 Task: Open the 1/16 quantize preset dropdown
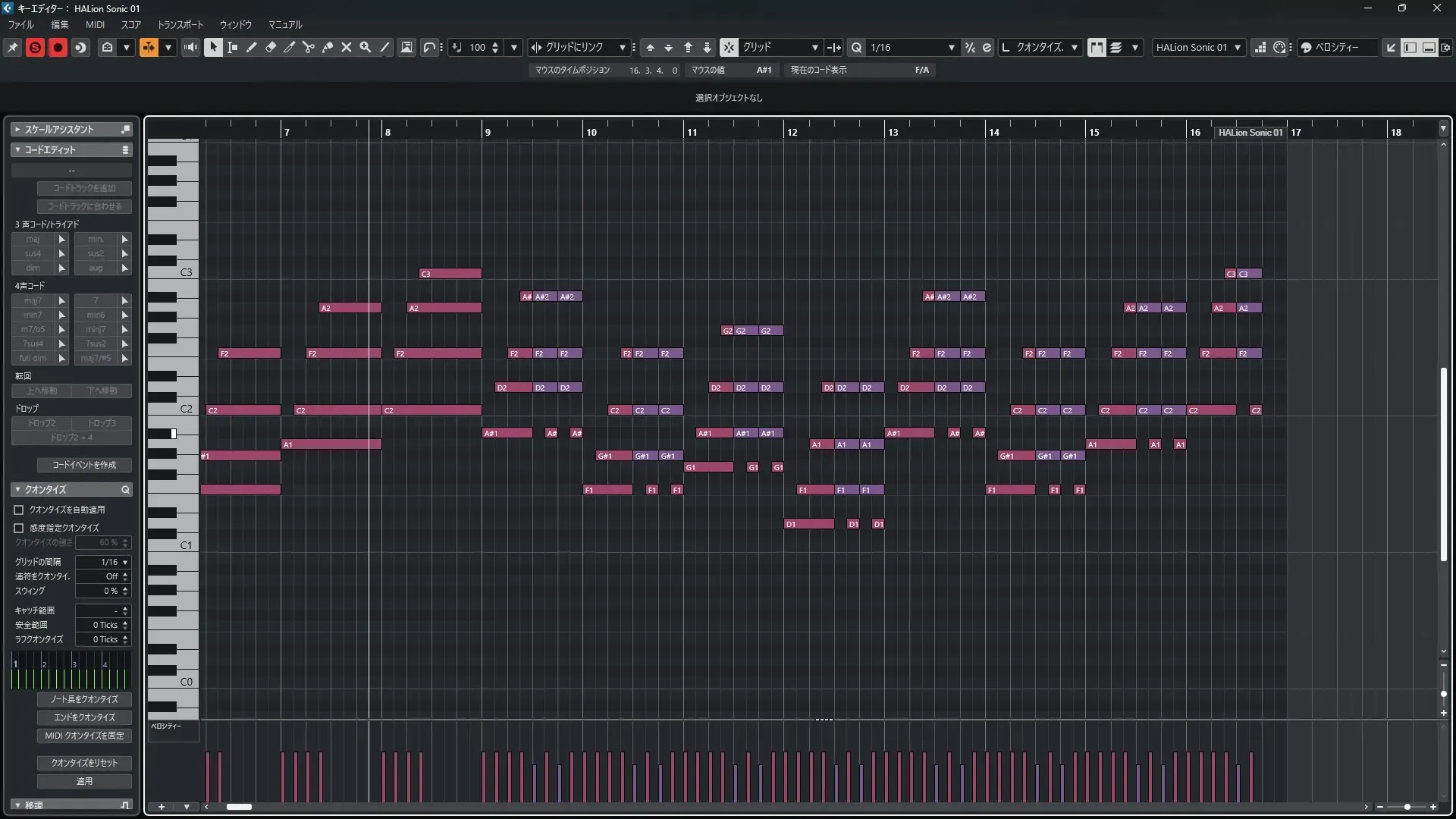(x=951, y=47)
